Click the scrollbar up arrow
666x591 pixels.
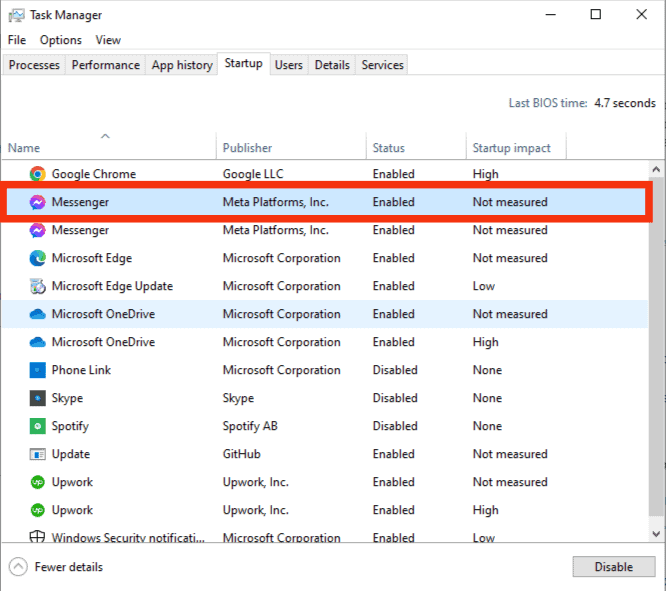point(656,169)
